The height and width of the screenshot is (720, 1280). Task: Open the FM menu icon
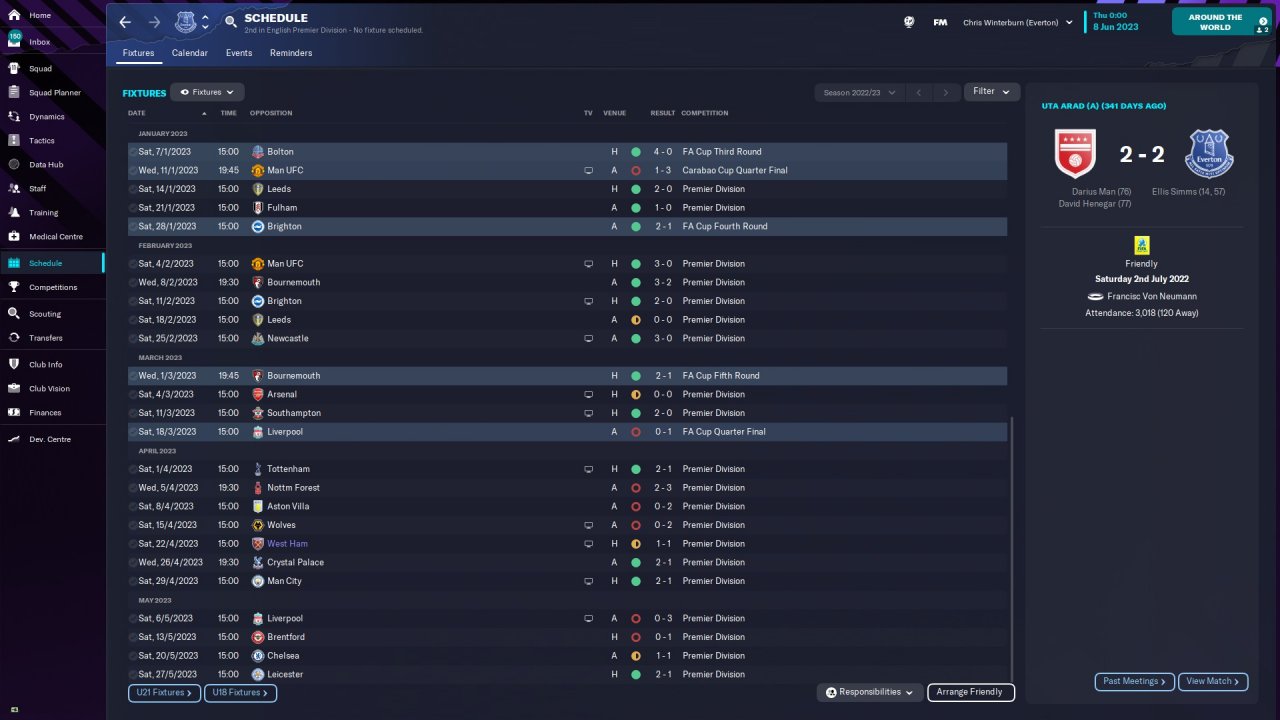940,22
